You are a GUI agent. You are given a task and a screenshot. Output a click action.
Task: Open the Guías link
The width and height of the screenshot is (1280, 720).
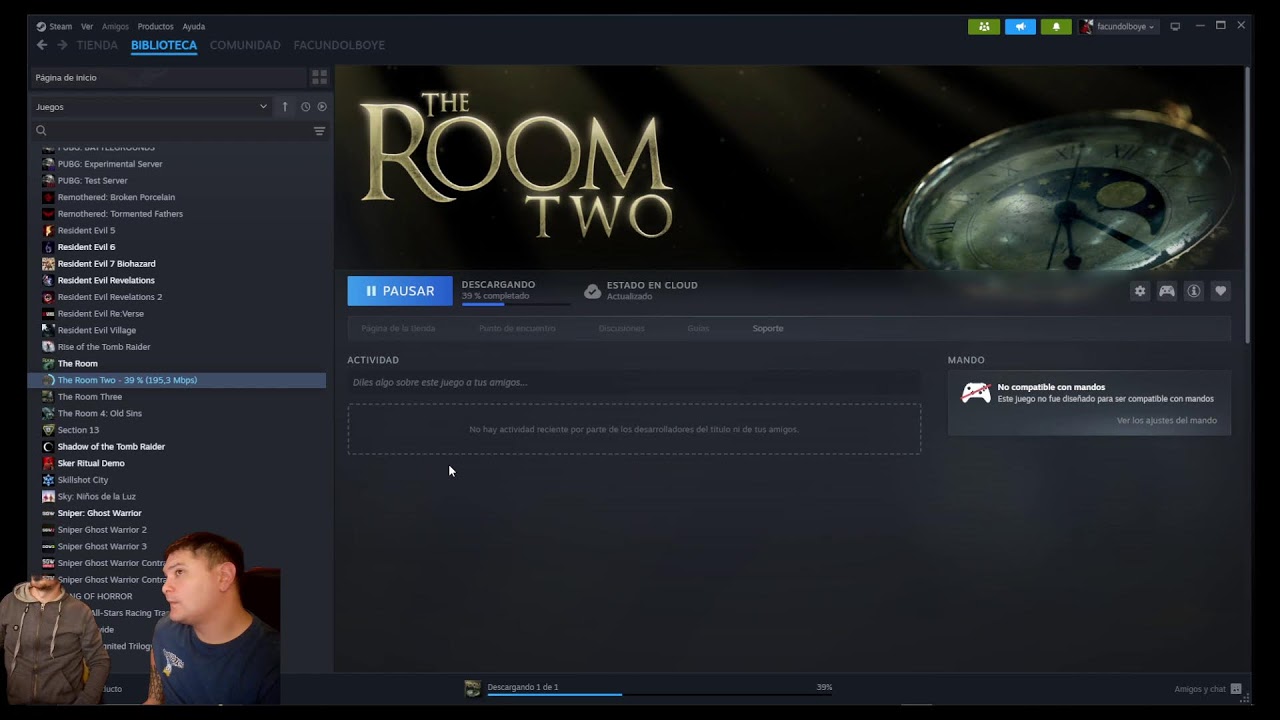click(x=698, y=328)
